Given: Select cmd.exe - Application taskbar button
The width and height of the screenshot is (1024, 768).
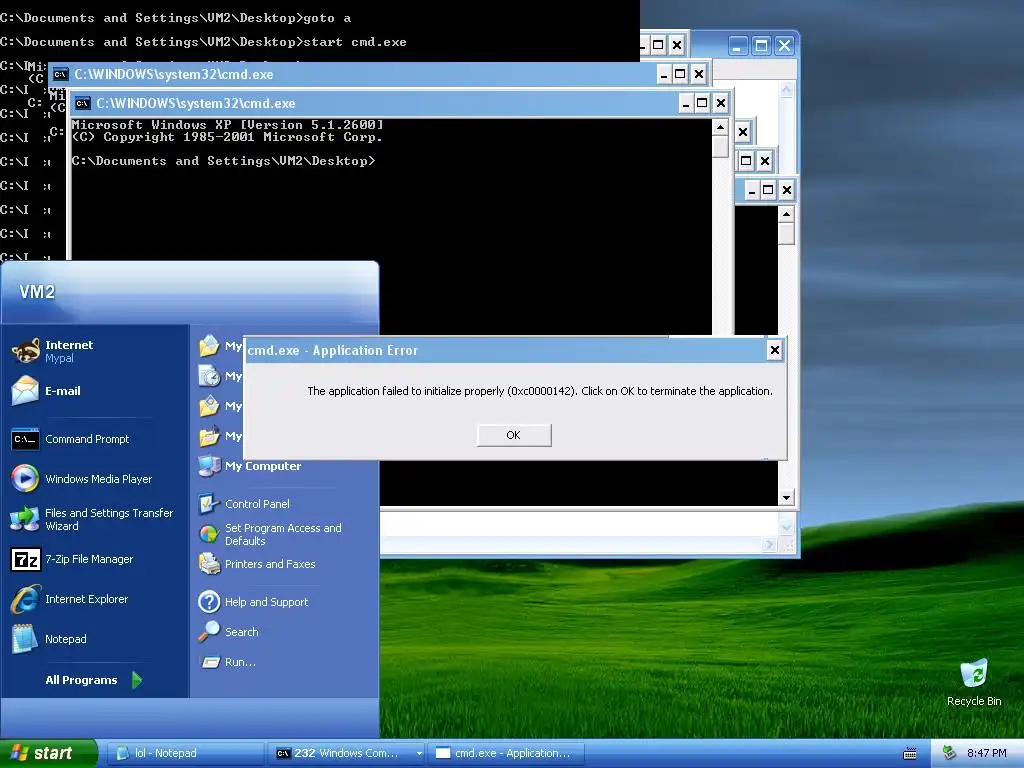Looking at the screenshot, I should pyautogui.click(x=505, y=753).
